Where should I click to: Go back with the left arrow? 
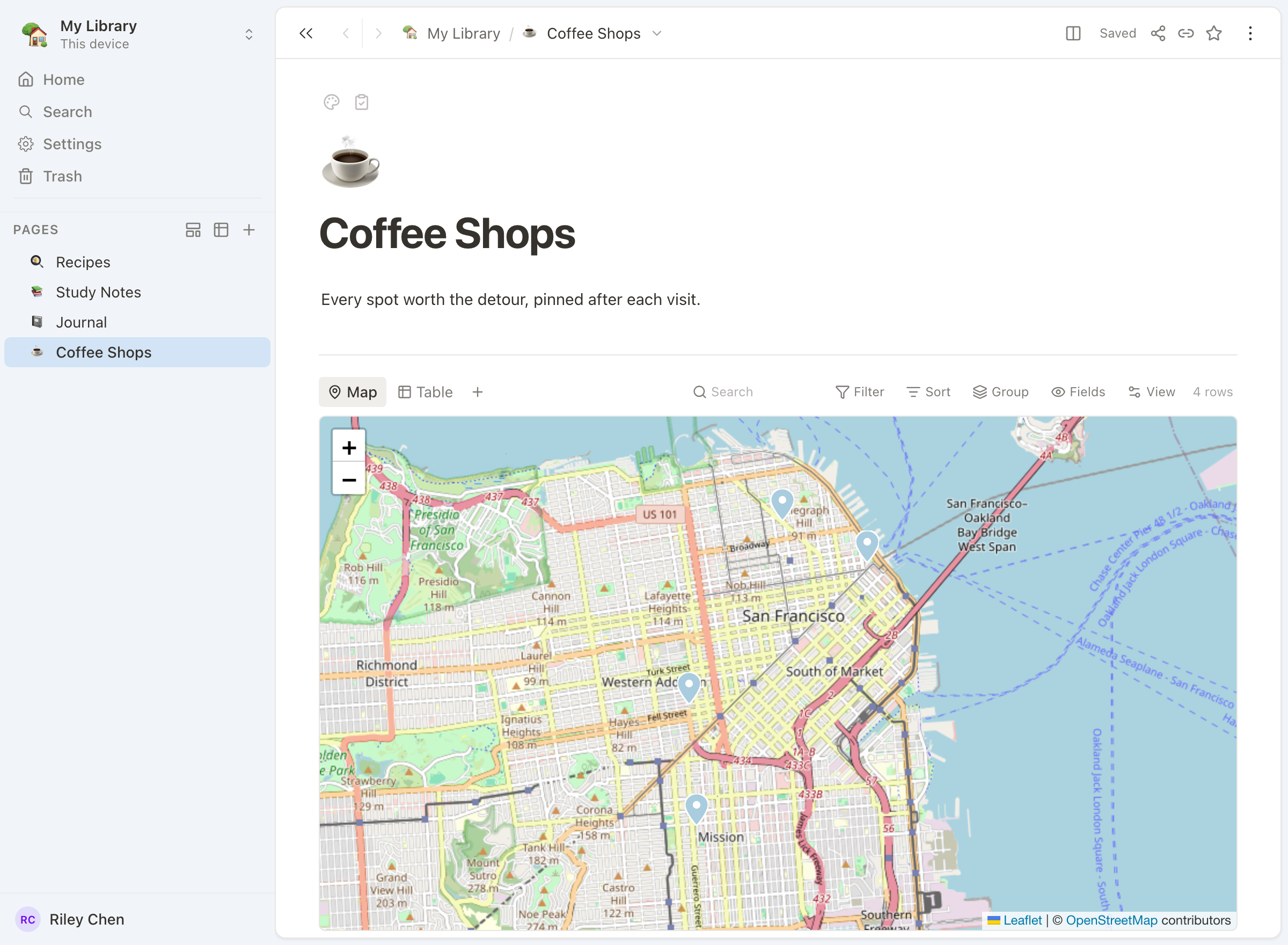(x=346, y=33)
